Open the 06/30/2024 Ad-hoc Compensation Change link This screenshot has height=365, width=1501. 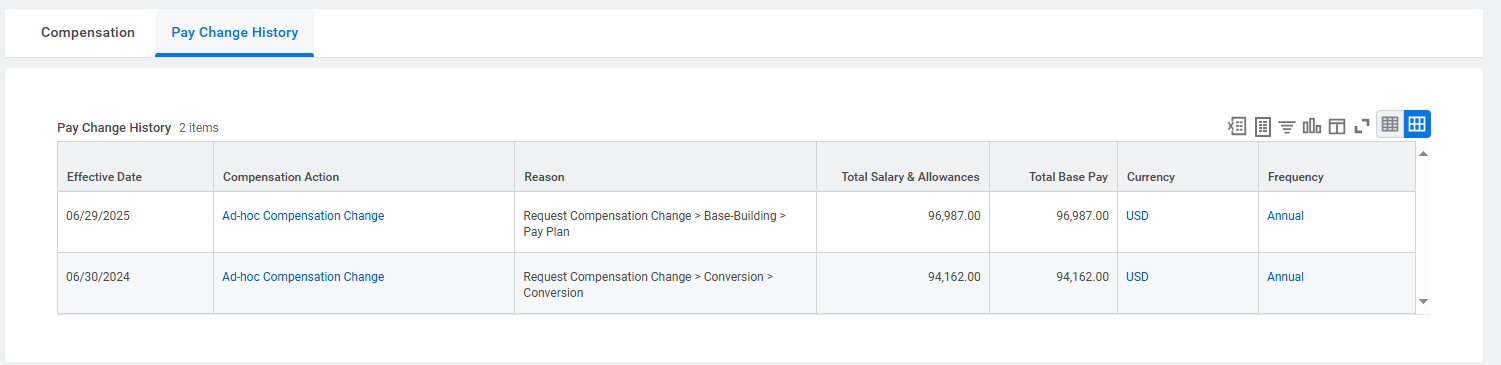pos(303,277)
